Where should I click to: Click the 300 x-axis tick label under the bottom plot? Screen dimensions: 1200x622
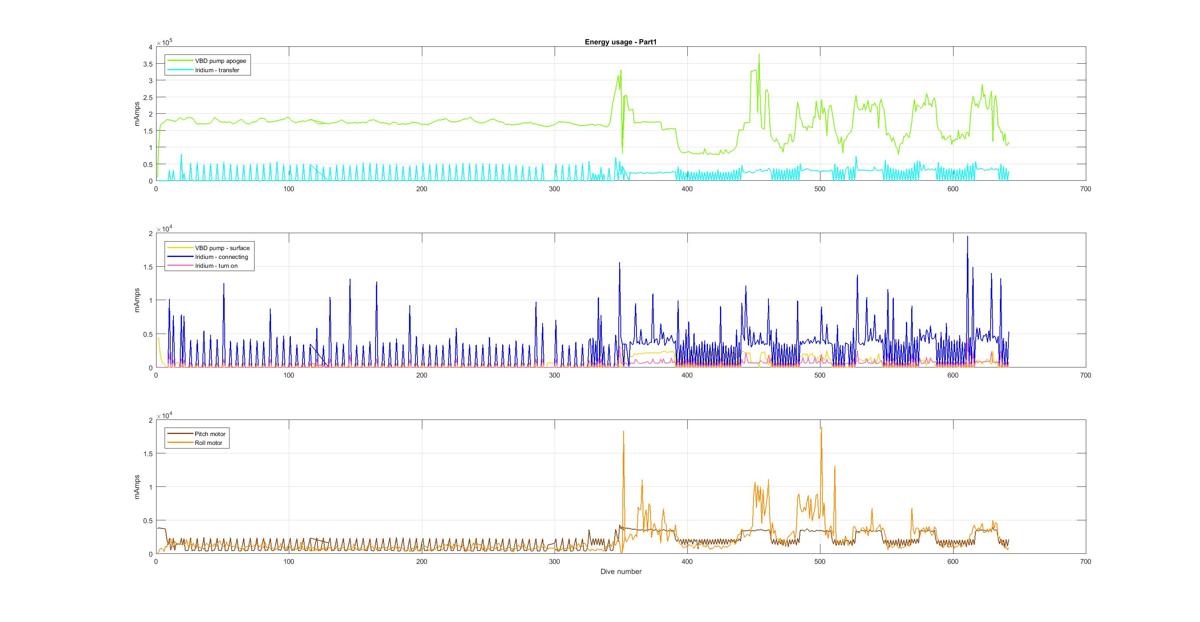pyautogui.click(x=554, y=562)
